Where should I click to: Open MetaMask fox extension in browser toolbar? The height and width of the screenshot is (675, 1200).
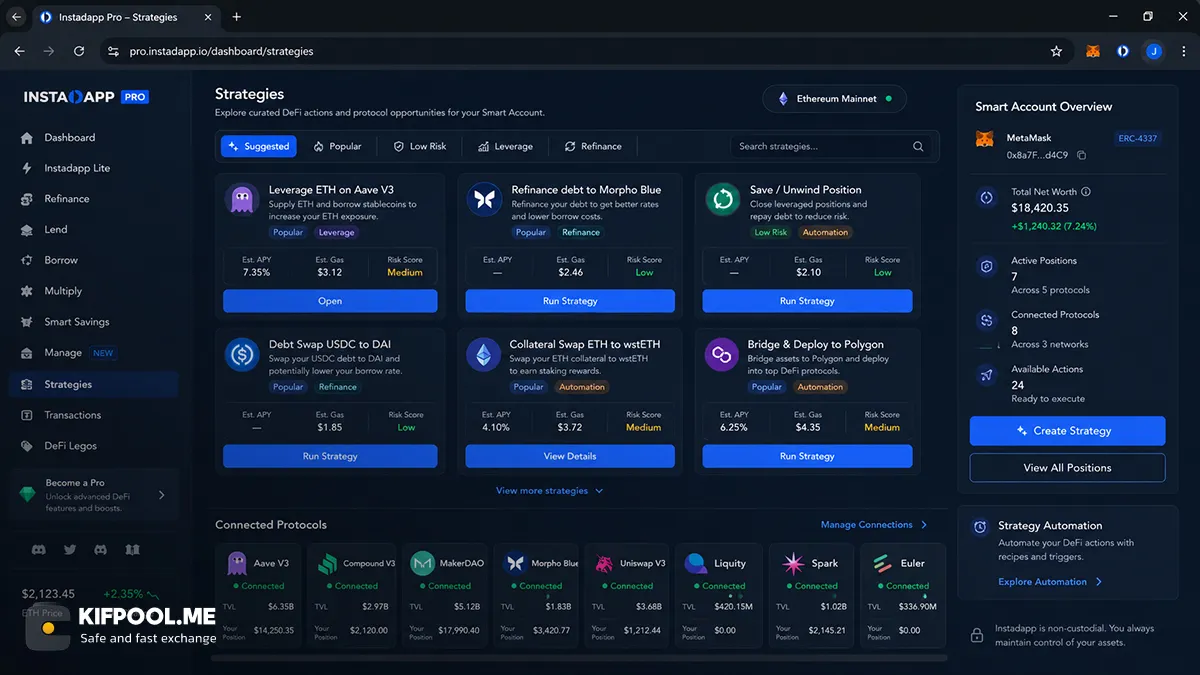1093,51
